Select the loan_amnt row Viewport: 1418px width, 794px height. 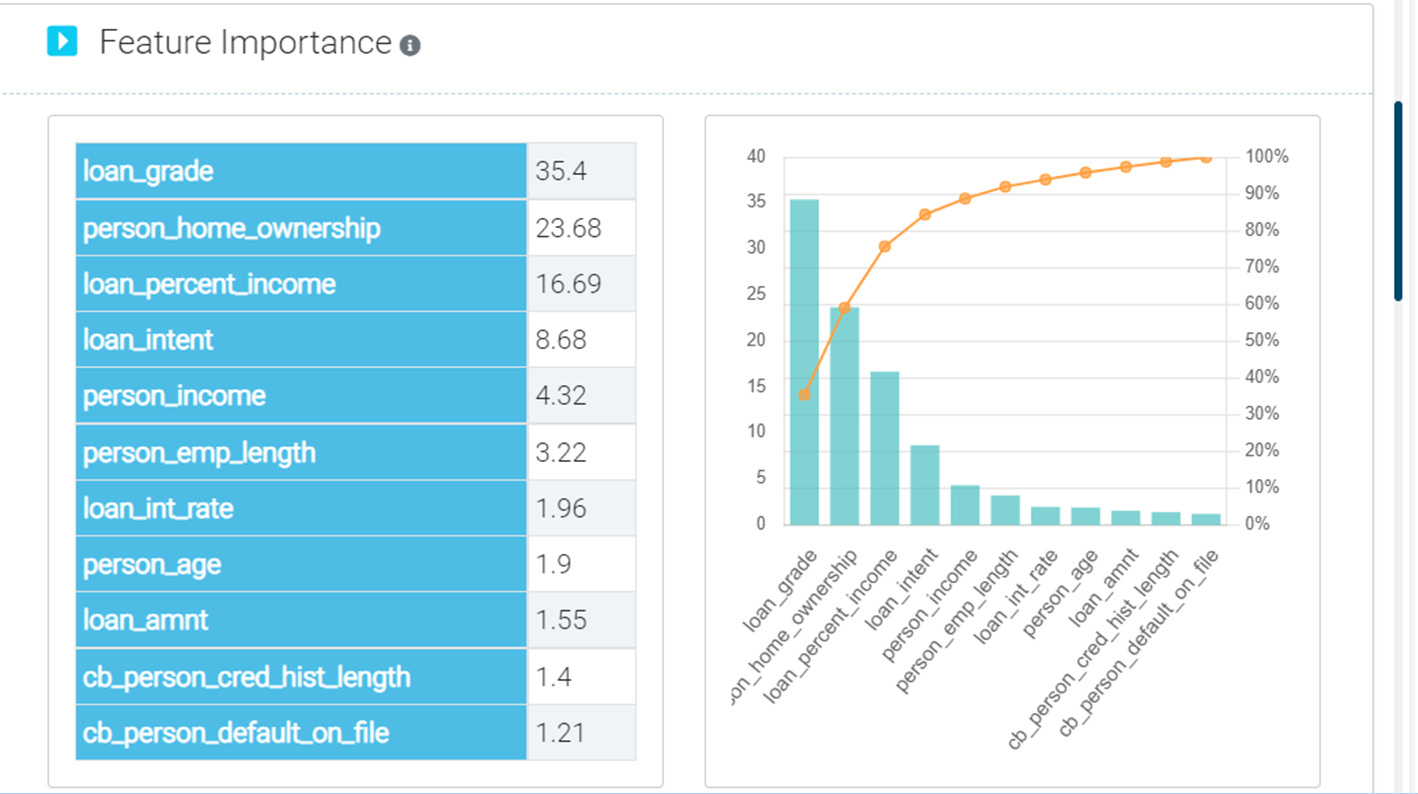(x=301, y=621)
